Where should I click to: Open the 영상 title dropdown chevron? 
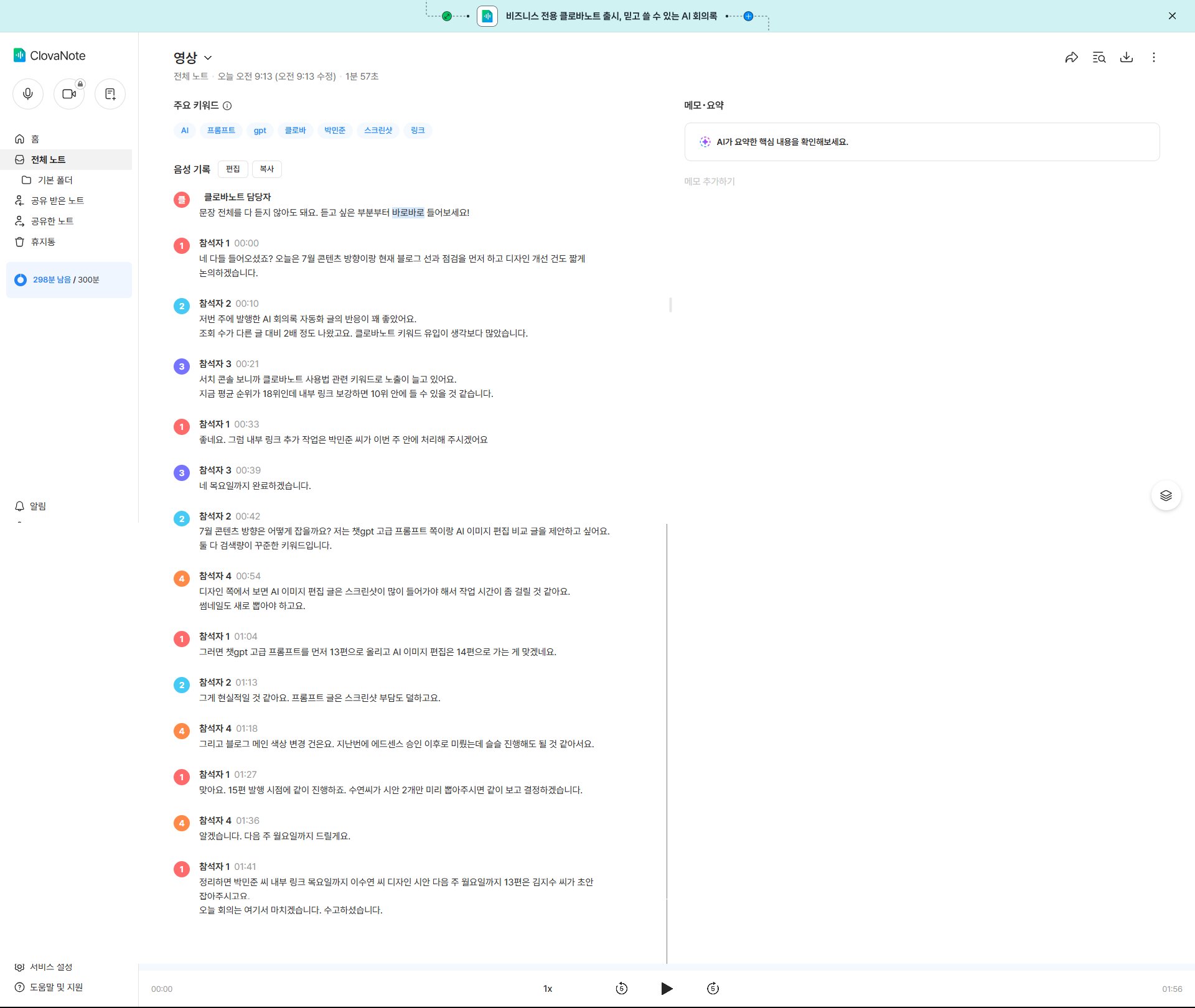coord(208,58)
